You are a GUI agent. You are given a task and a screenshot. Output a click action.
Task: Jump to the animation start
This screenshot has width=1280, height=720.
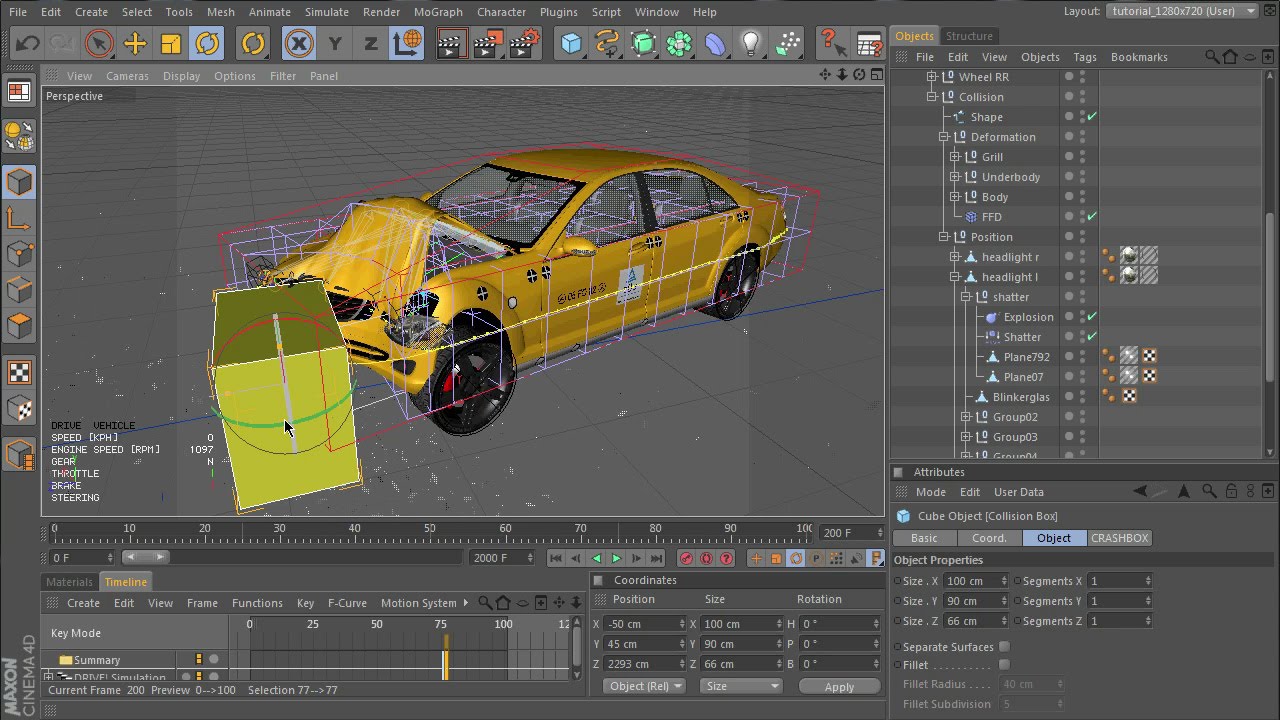(556, 558)
